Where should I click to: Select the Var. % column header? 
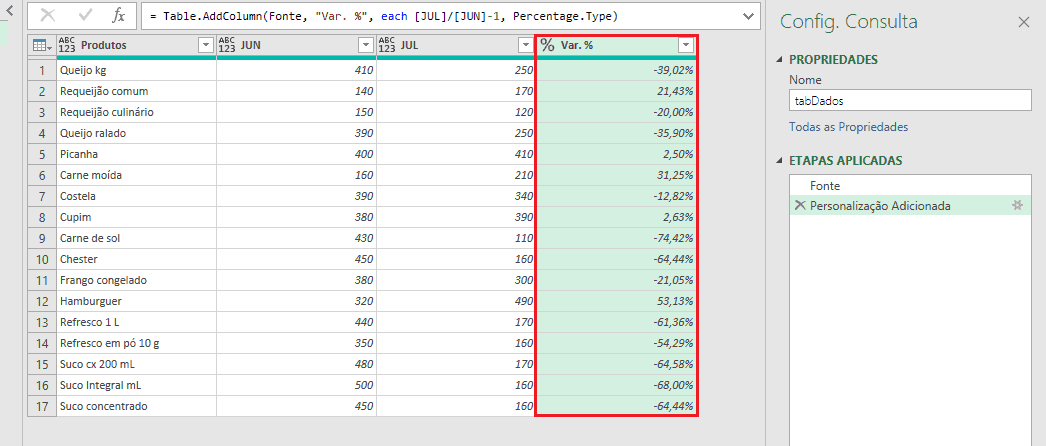(x=616, y=45)
